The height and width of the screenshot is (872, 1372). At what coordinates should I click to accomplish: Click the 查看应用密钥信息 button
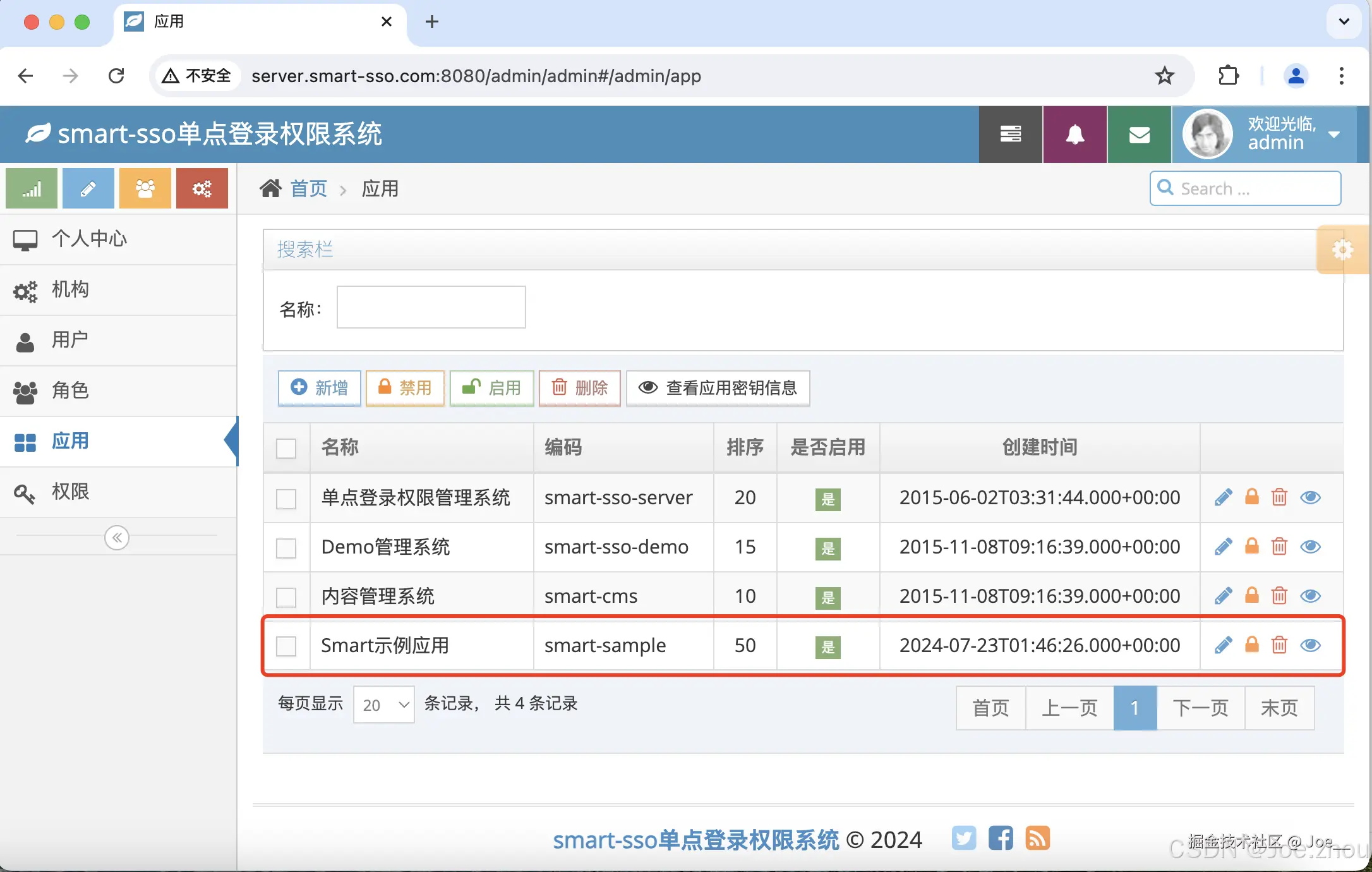718,387
